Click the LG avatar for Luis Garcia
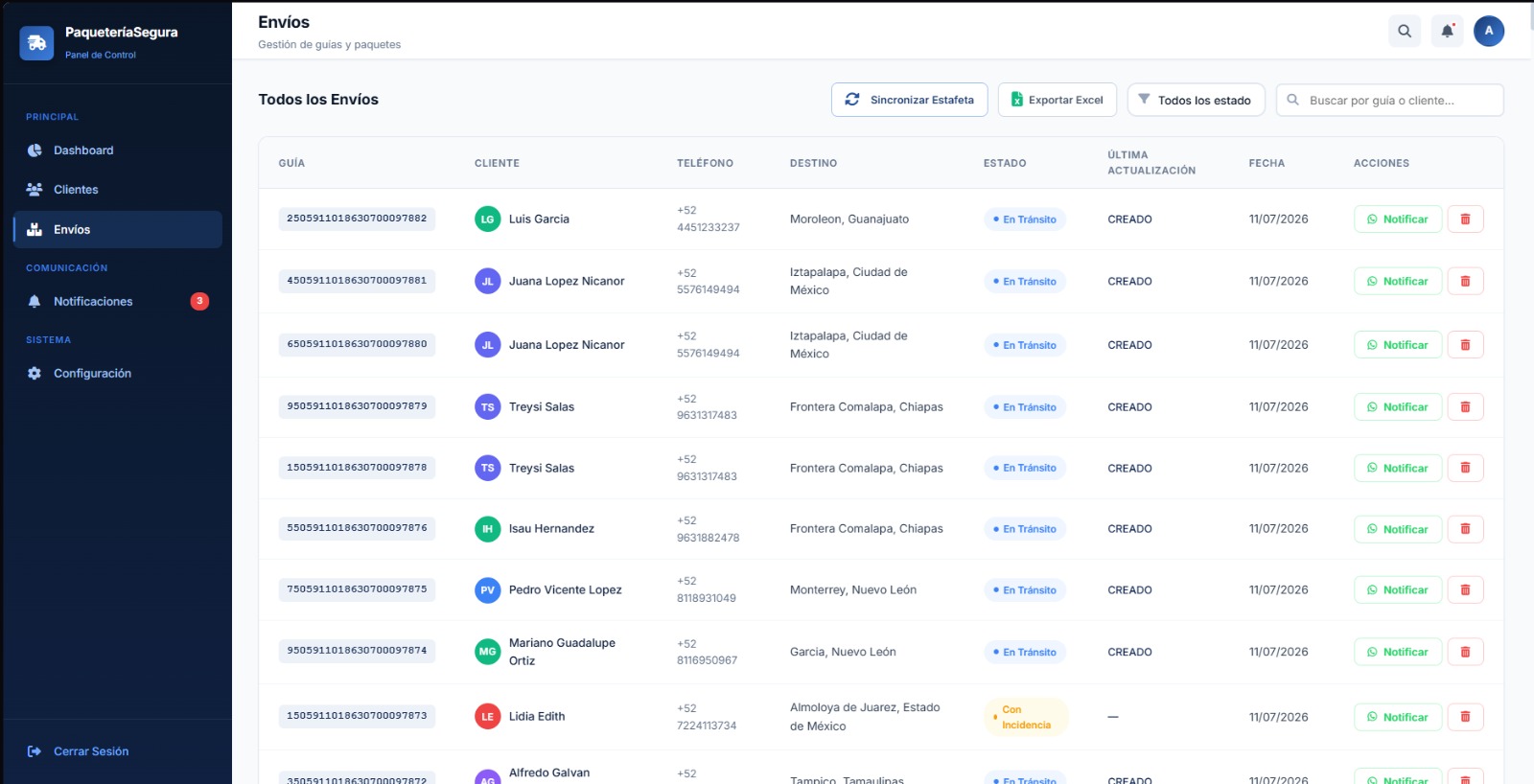 pyautogui.click(x=488, y=219)
